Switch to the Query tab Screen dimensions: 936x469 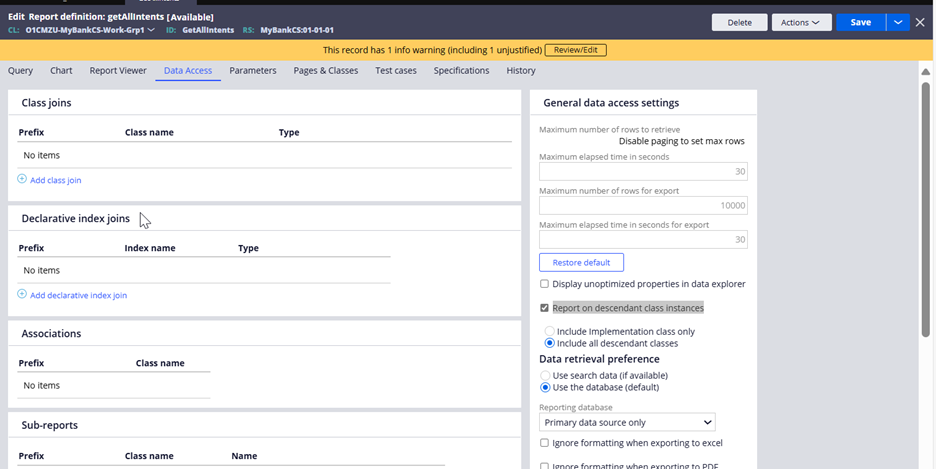[20, 71]
